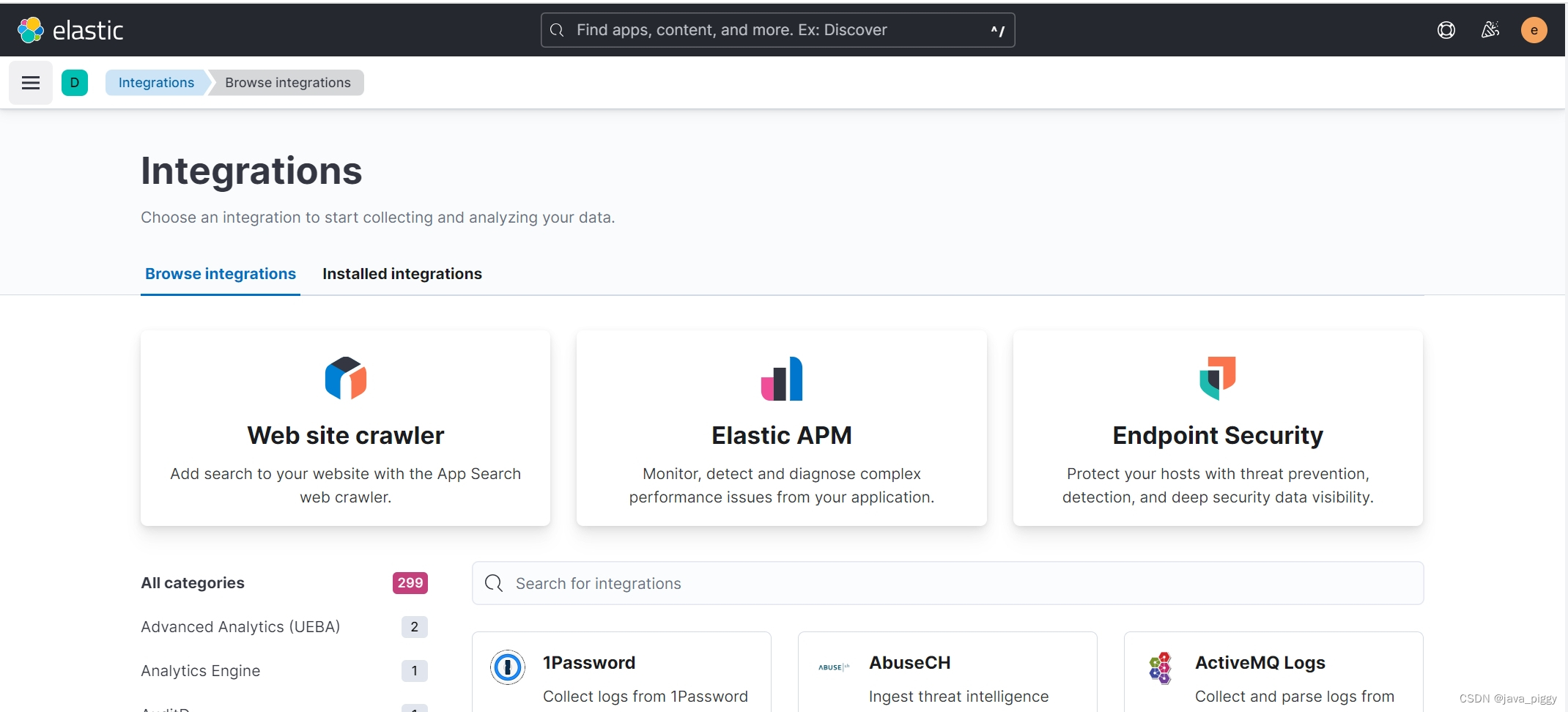
Task: Open the hamburger navigation menu
Action: [31, 83]
